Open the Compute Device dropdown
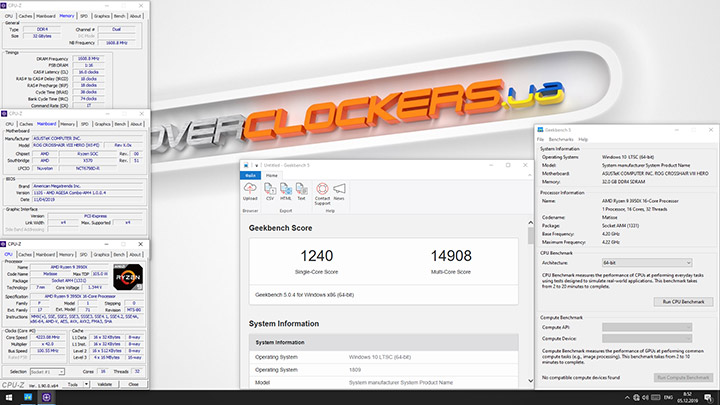720x405 pixels. [x=647, y=338]
